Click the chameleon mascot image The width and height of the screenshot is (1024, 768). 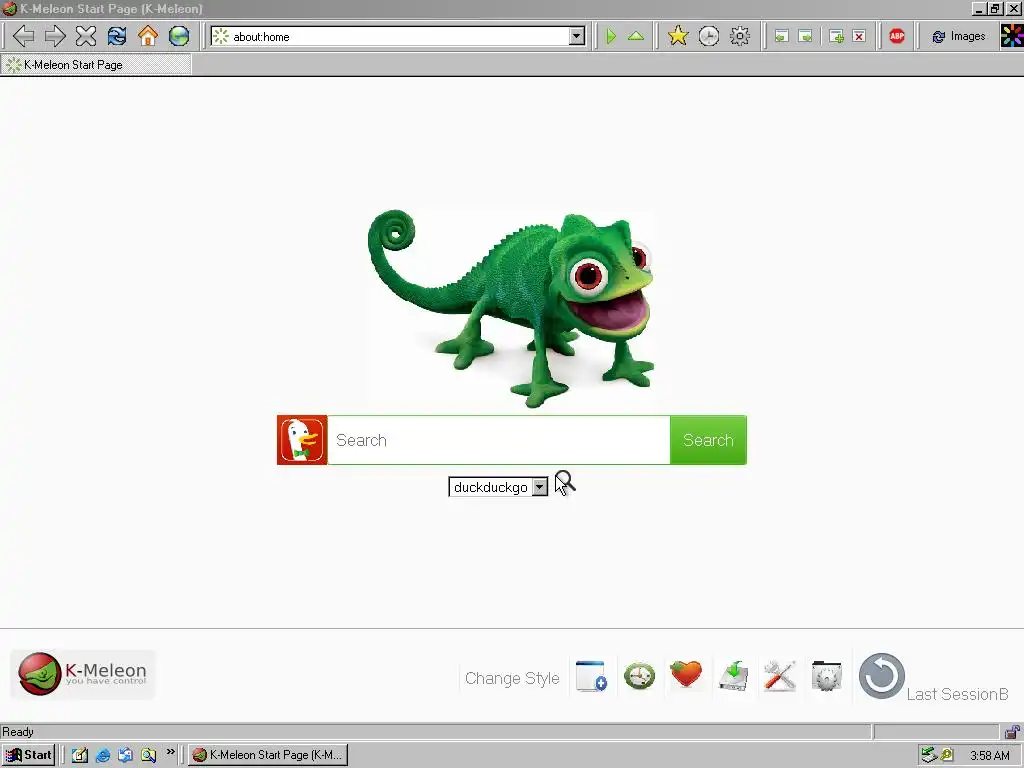(x=511, y=308)
